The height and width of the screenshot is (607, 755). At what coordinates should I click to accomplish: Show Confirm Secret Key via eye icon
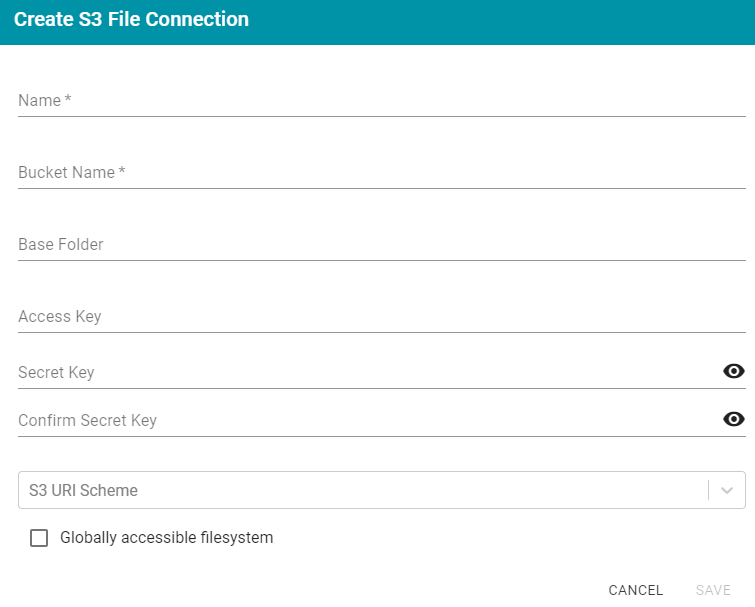pyautogui.click(x=734, y=419)
